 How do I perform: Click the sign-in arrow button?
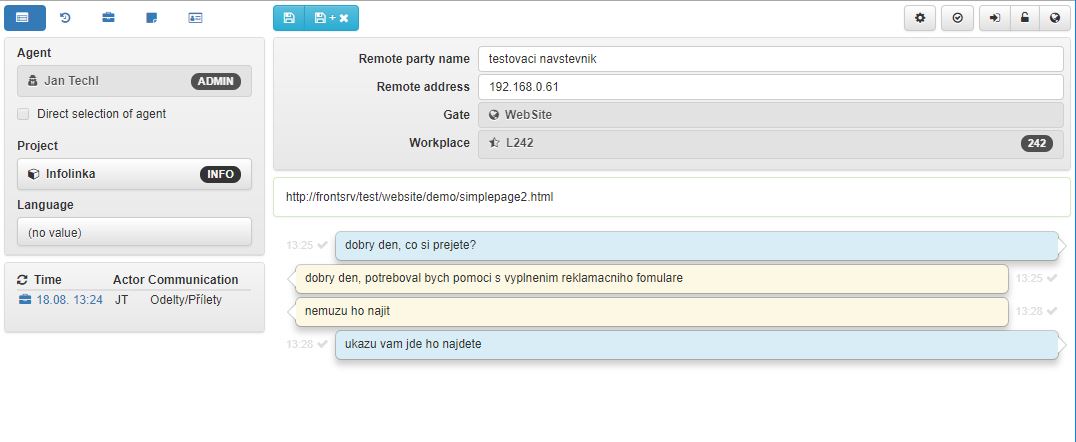pyautogui.click(x=995, y=19)
